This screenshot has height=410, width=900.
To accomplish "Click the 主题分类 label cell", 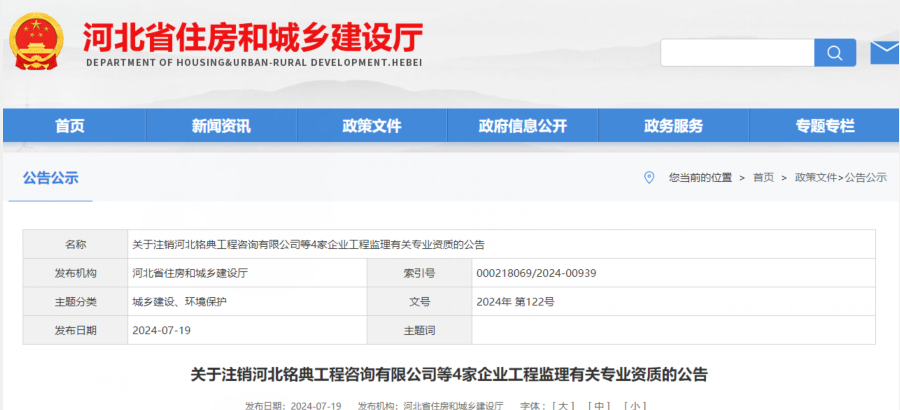I will (x=76, y=302).
